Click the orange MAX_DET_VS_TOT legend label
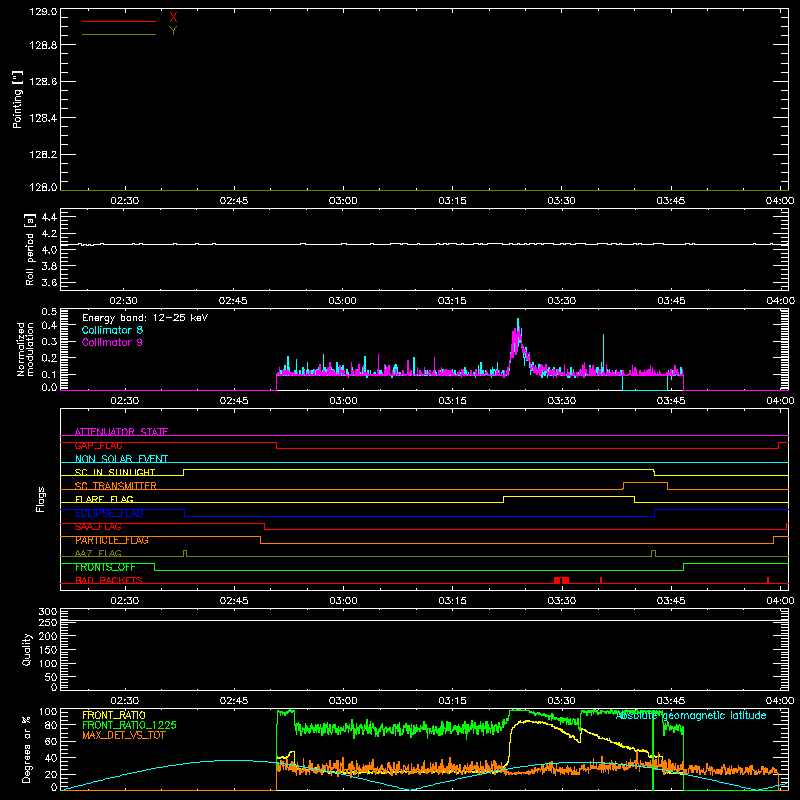The image size is (800, 800). click(x=124, y=735)
